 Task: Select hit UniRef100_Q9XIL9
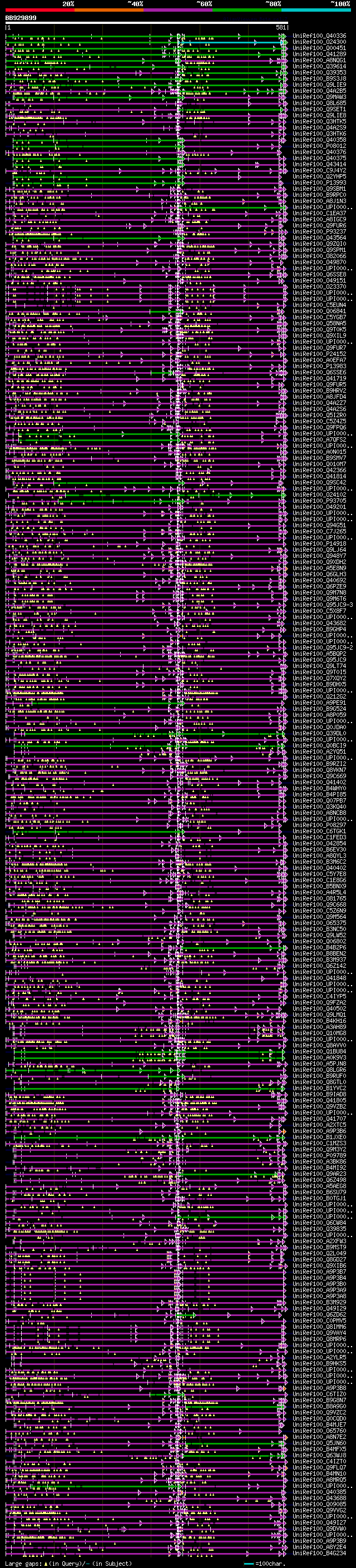click(x=319, y=336)
